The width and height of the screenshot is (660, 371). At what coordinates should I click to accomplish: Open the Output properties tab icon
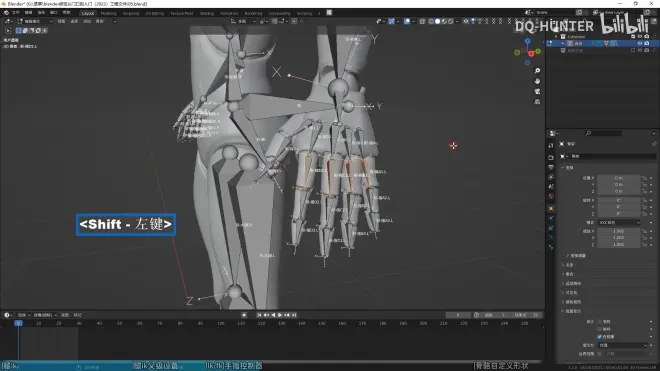point(551,167)
